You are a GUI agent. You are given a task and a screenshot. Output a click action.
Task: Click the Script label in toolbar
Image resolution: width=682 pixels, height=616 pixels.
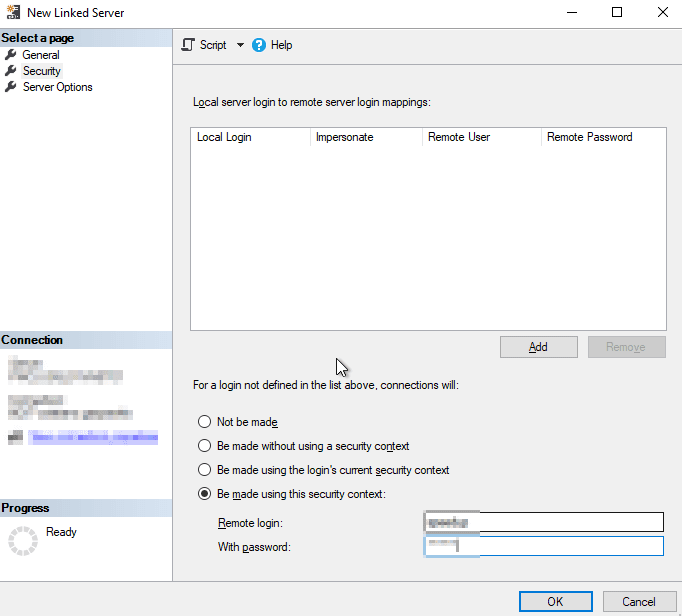(213, 45)
